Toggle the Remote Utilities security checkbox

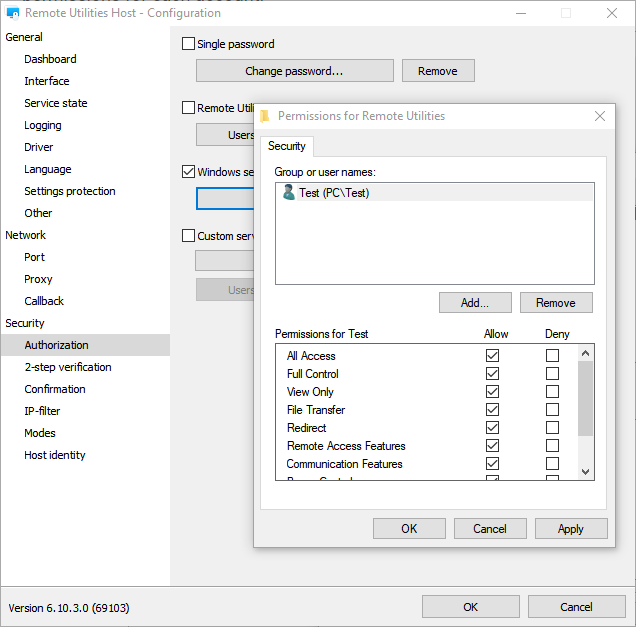[x=188, y=107]
